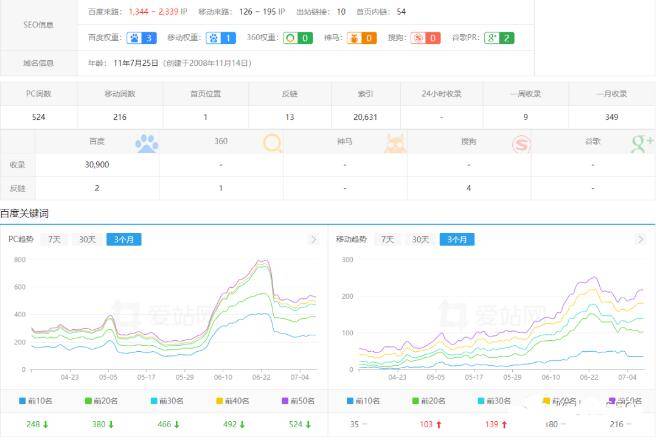Toggle 前50名 series in PC chart legend
This screenshot has height=440, width=656.
298,401
